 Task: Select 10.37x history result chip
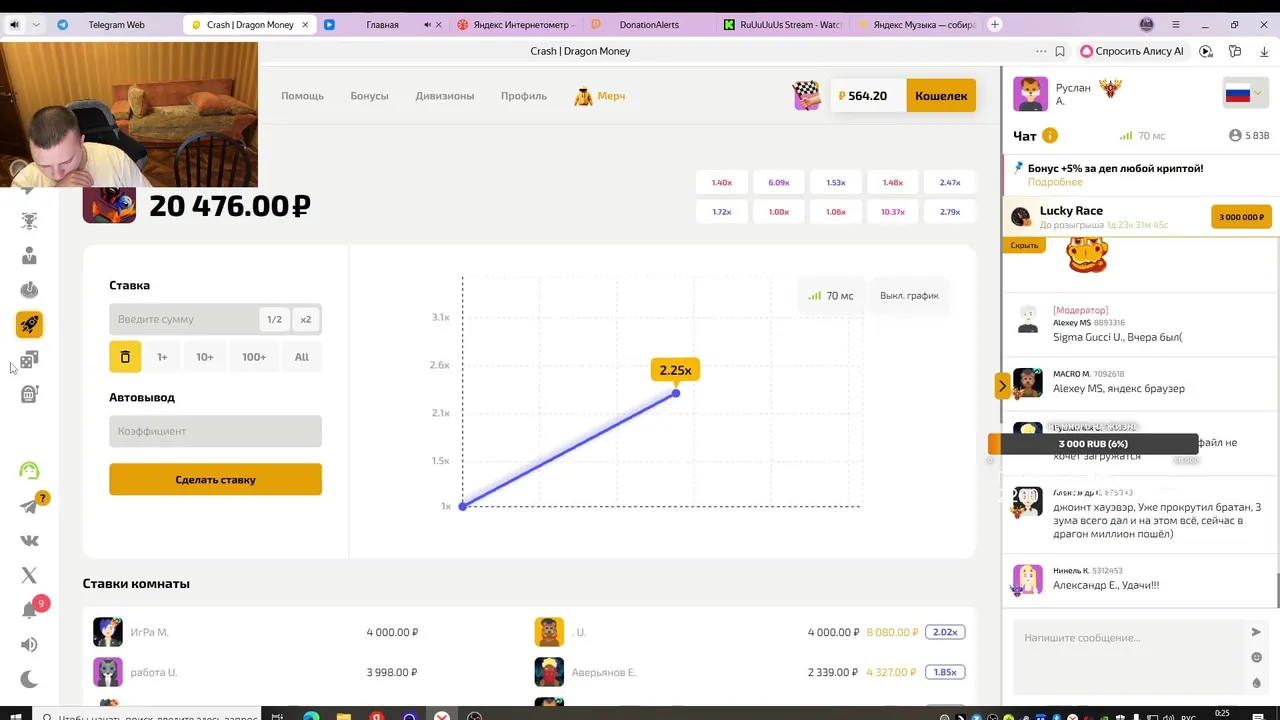(893, 212)
